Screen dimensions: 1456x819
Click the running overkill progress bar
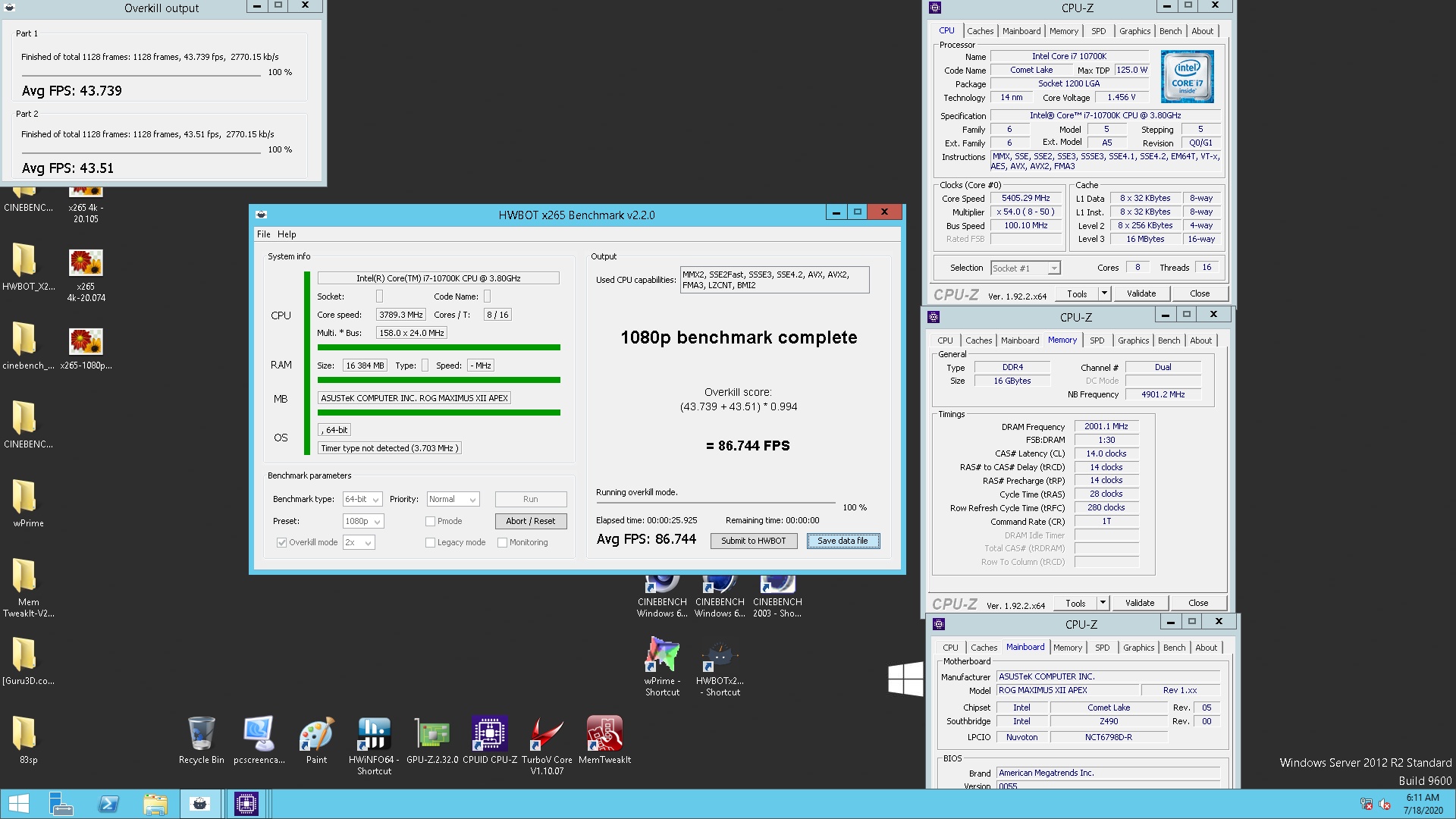[716, 503]
